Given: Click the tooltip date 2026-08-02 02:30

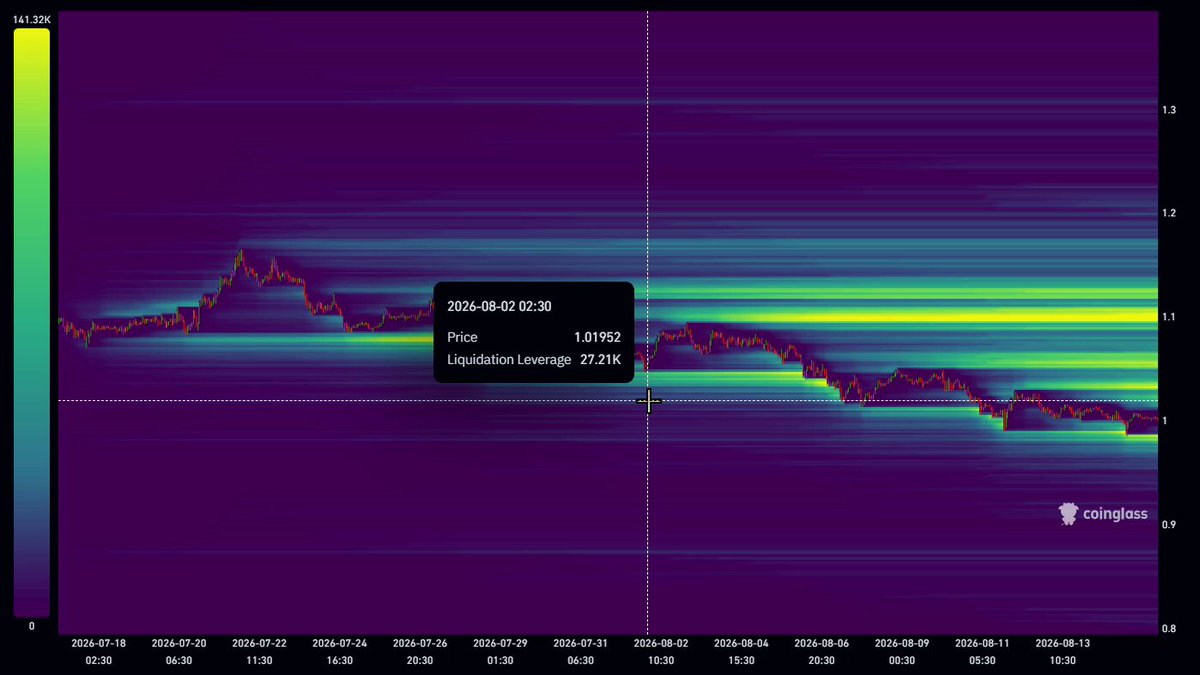Looking at the screenshot, I should coord(499,306).
